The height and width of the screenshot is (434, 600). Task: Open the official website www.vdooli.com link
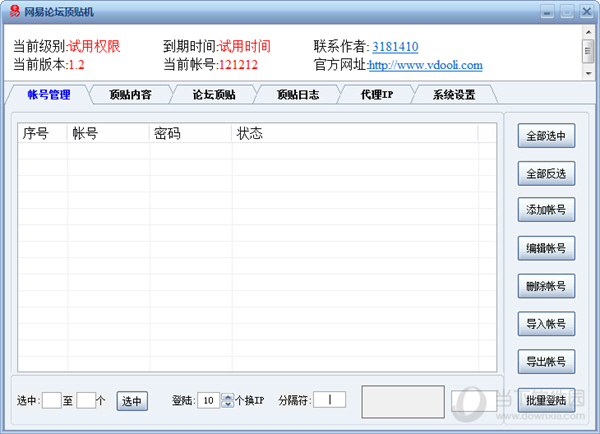[425, 66]
